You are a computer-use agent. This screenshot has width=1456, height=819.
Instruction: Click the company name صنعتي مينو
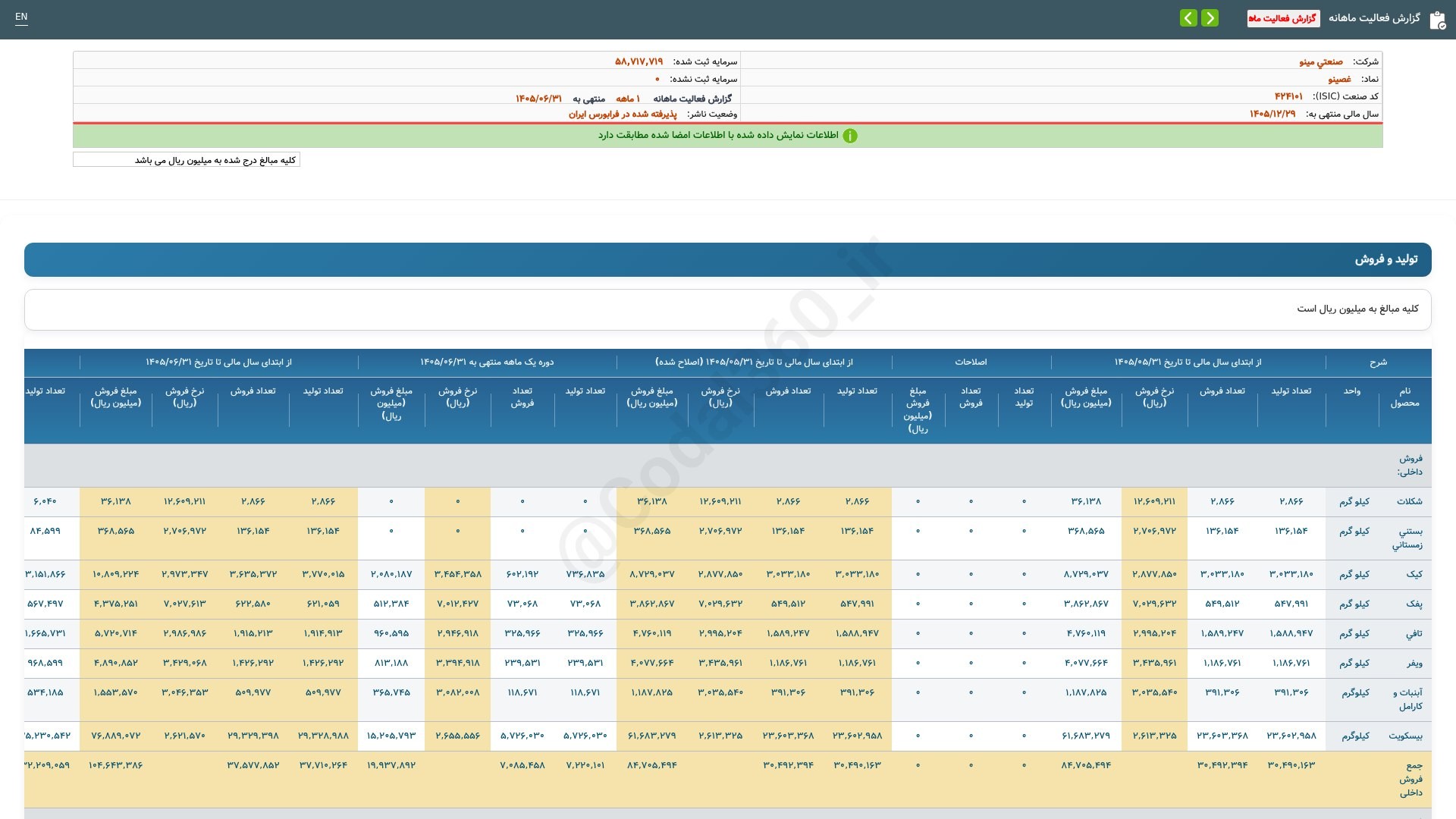pyautogui.click(x=1321, y=61)
